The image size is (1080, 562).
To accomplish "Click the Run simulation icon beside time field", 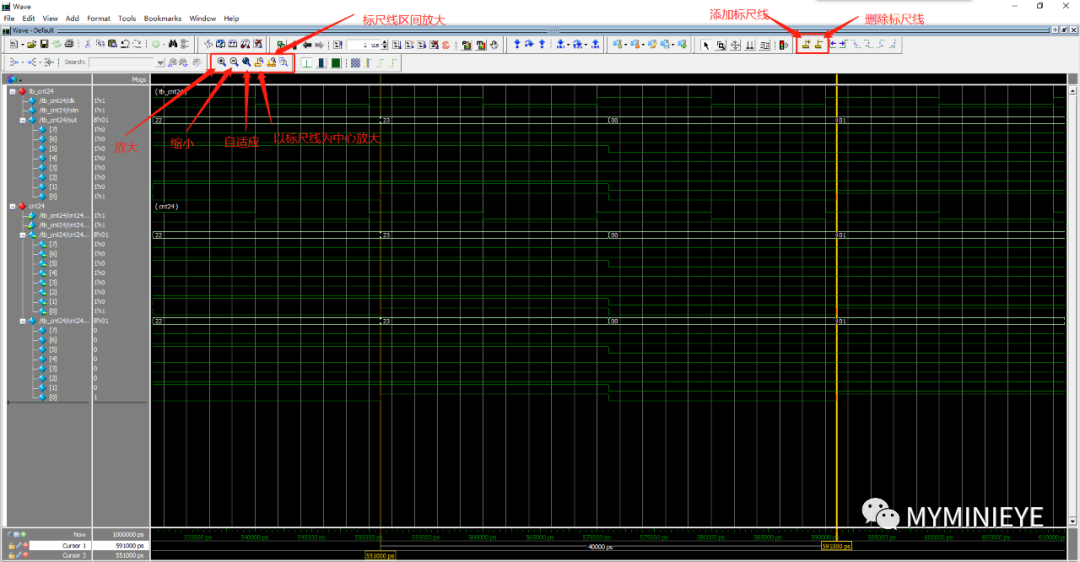I will 397,45.
